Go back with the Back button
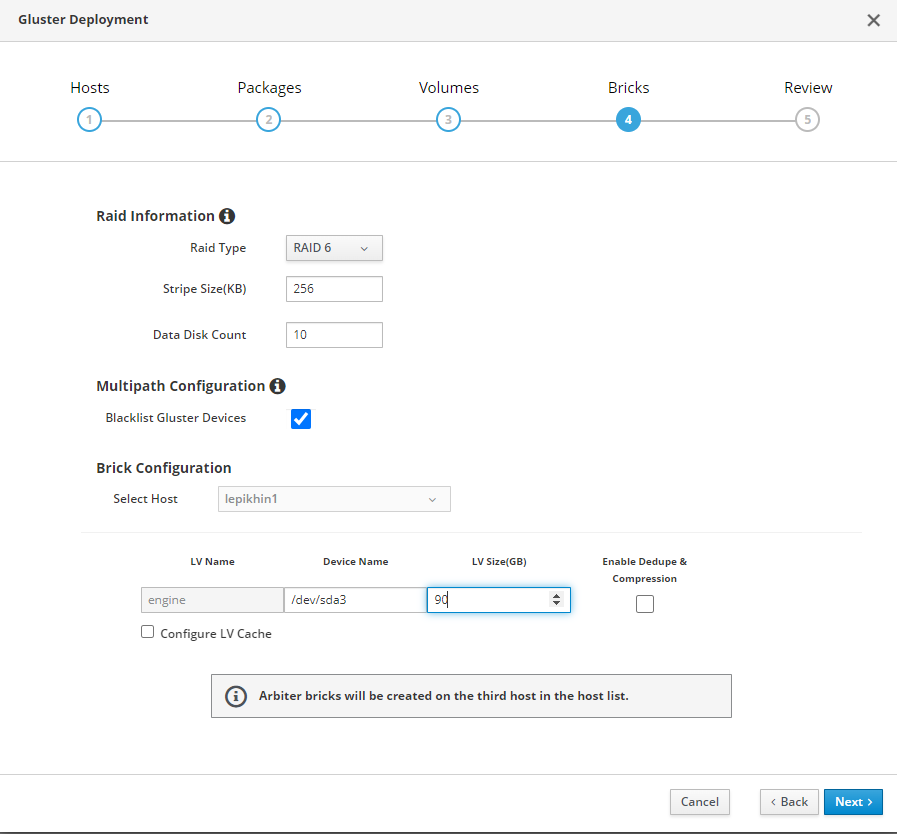The image size is (897, 834). [789, 802]
